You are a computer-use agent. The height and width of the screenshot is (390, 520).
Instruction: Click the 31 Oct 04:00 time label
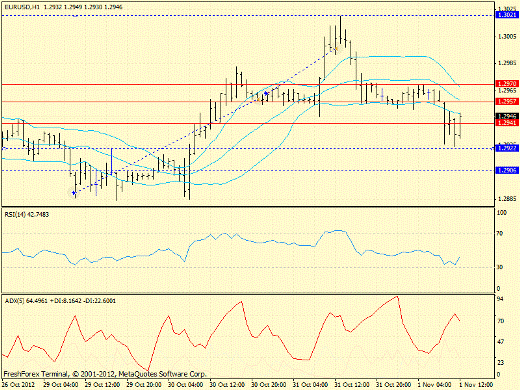311,385
